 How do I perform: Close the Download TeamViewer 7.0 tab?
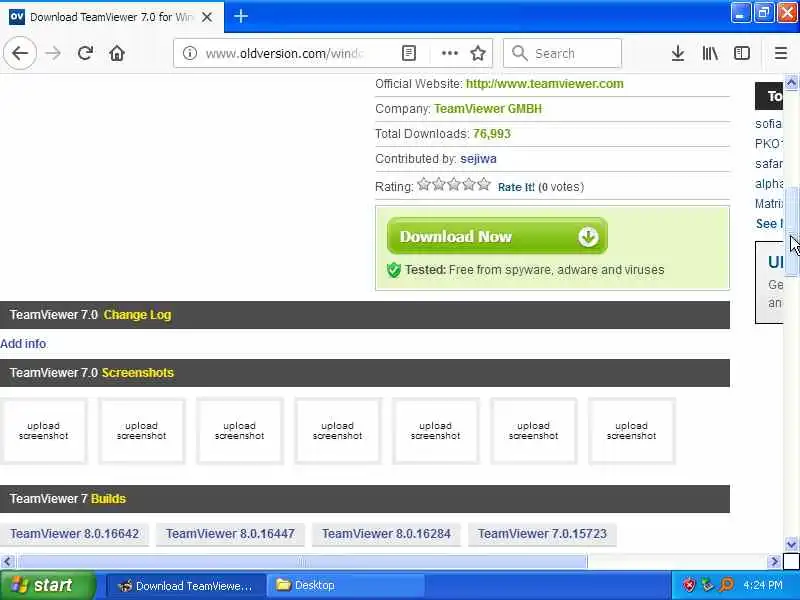(x=207, y=17)
